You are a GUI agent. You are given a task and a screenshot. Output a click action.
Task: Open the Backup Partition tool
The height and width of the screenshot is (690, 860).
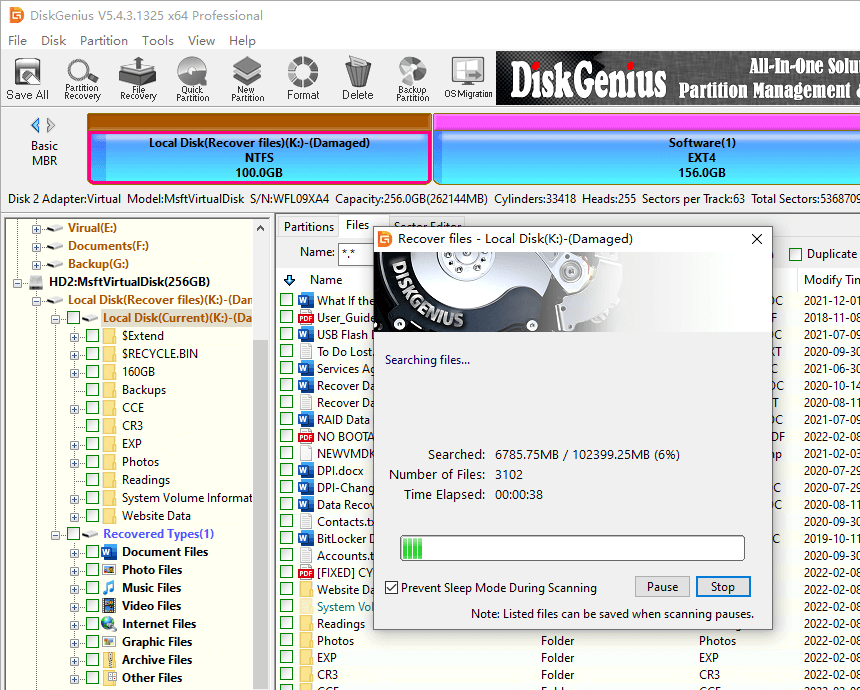(x=412, y=78)
